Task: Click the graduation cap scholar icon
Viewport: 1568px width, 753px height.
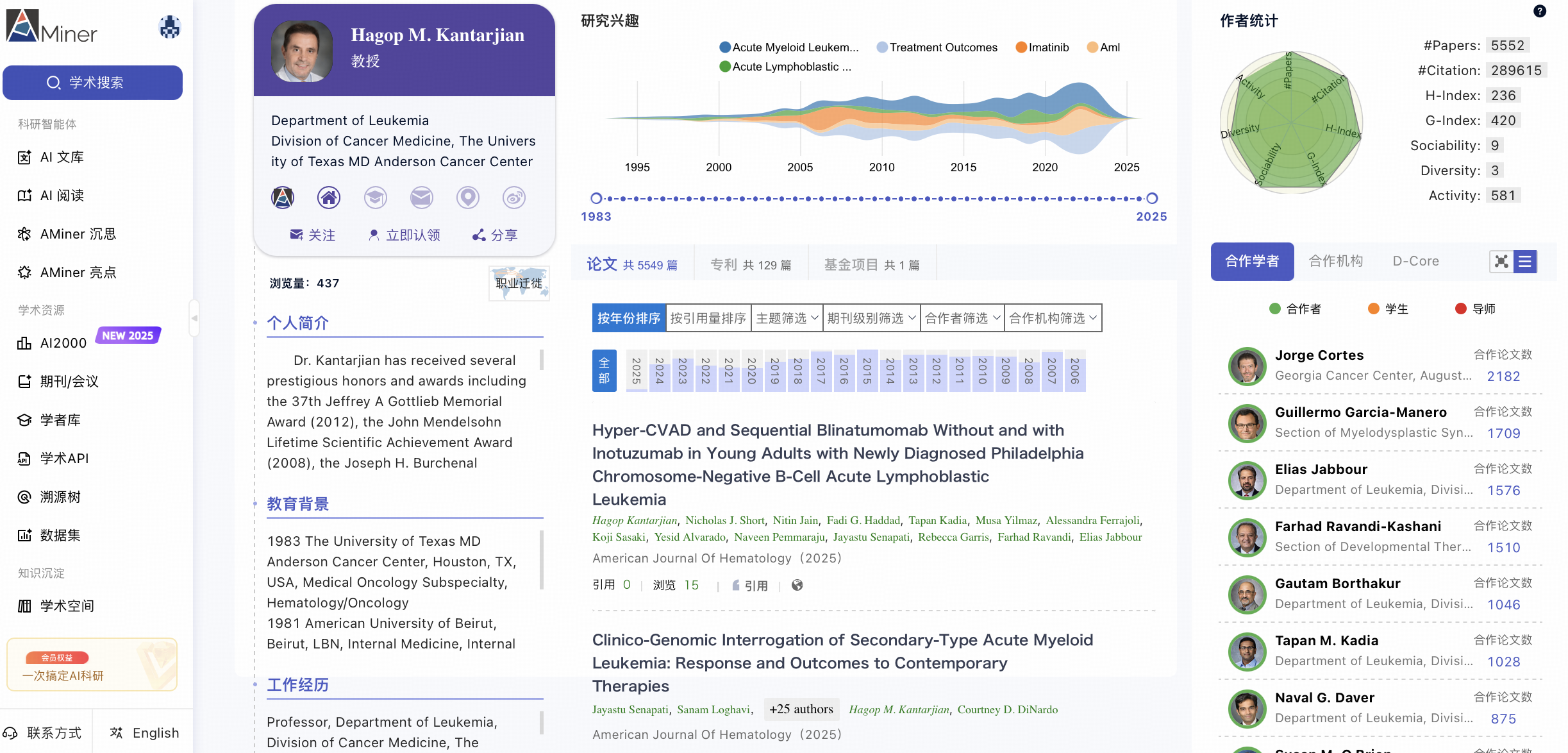Action: point(375,198)
